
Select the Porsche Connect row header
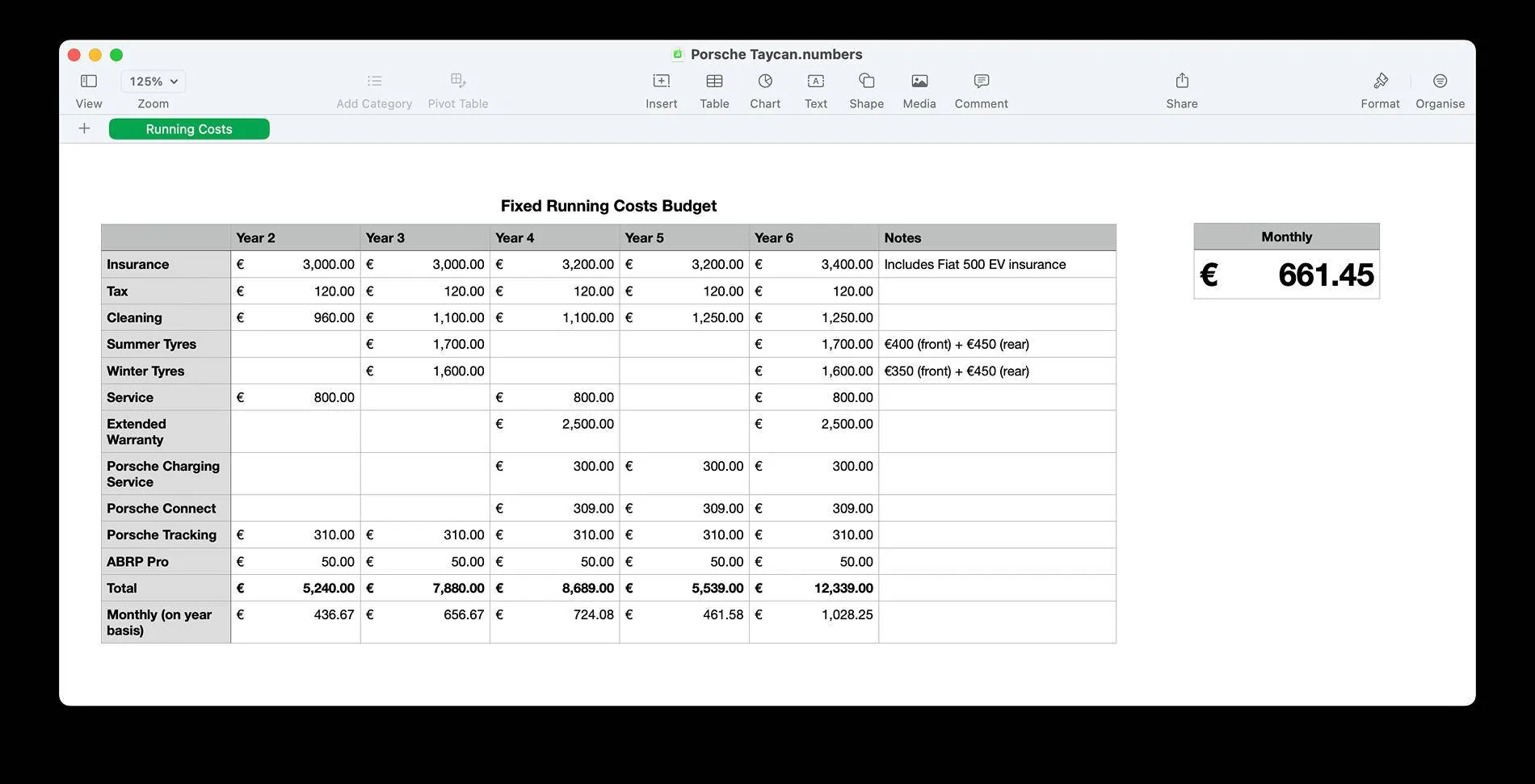(166, 508)
